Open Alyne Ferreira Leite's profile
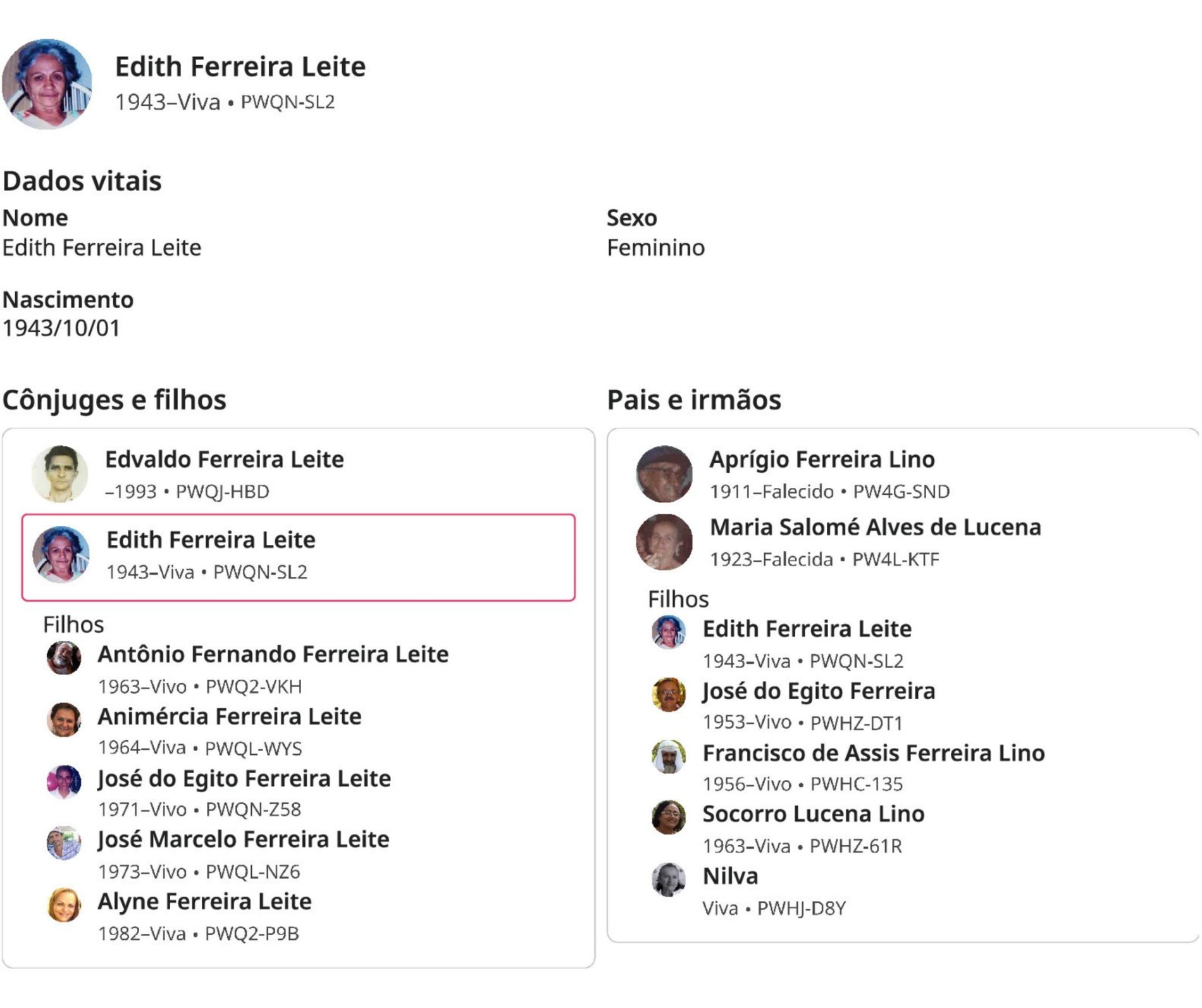The width and height of the screenshot is (1202, 1008). tap(204, 902)
